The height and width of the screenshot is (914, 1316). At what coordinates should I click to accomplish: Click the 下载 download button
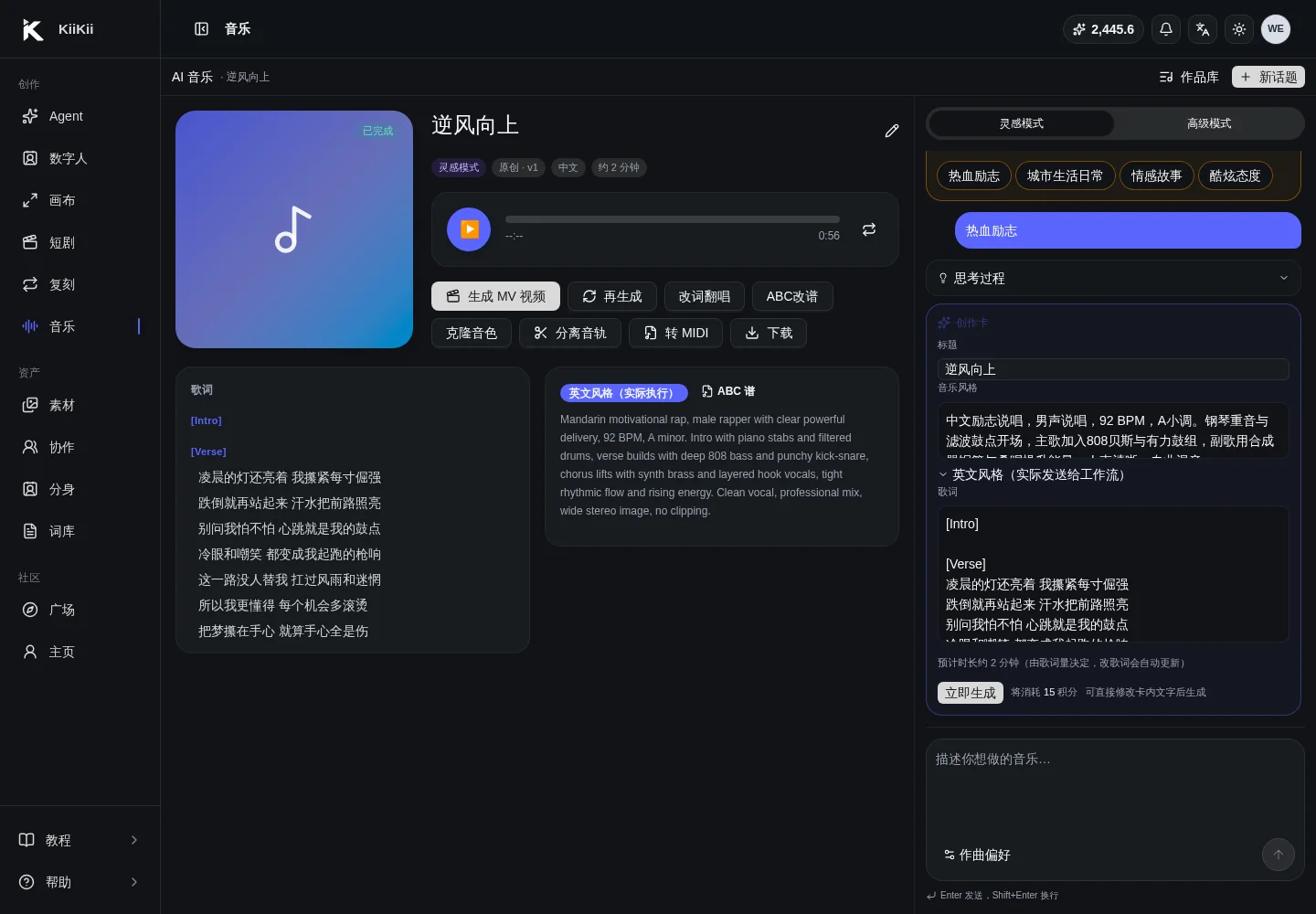click(769, 333)
